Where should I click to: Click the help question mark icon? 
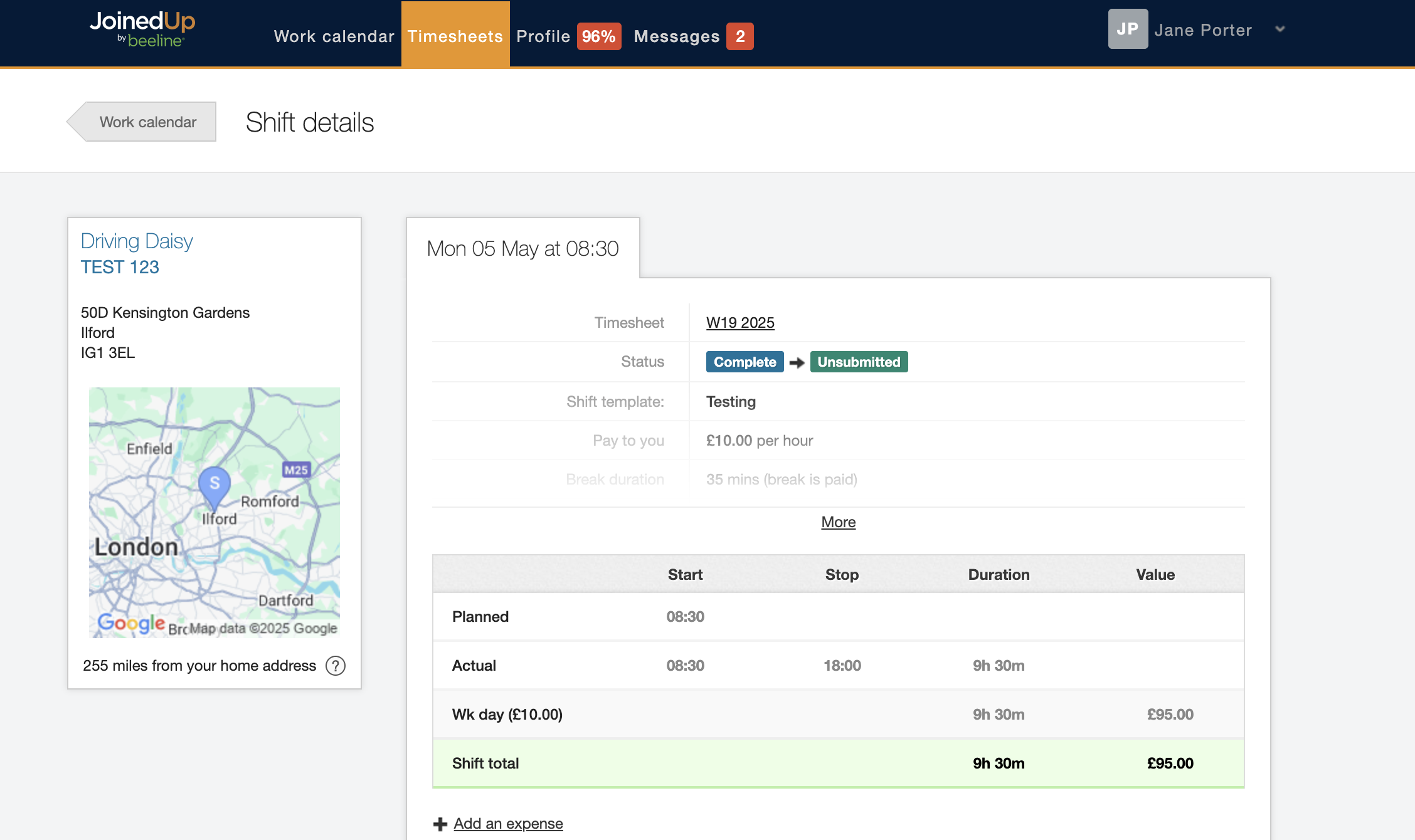click(x=336, y=666)
